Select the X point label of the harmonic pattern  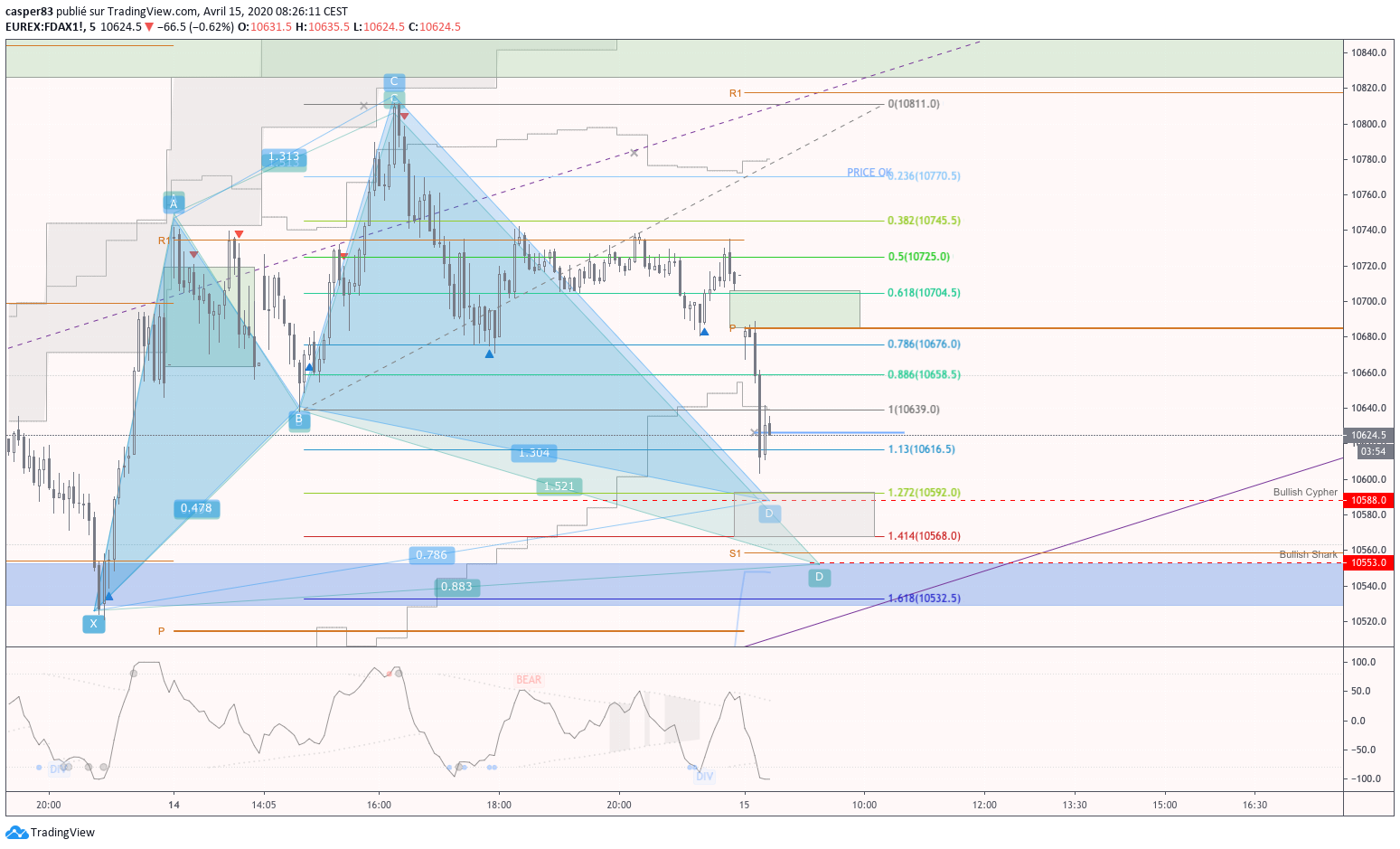94,624
